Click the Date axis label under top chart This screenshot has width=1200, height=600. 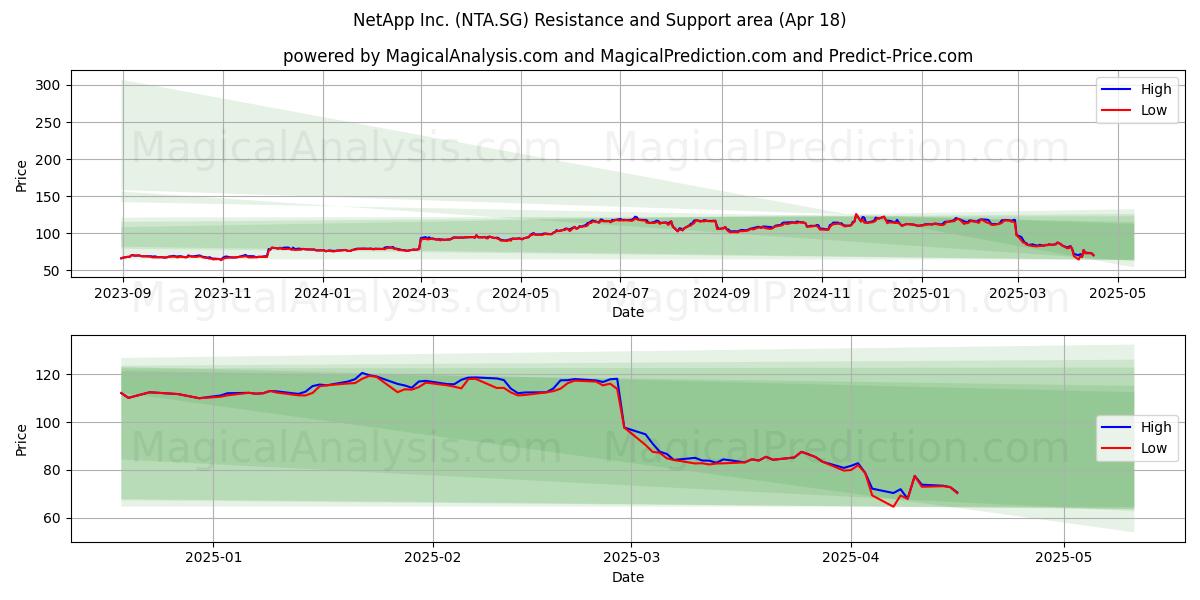pos(628,313)
